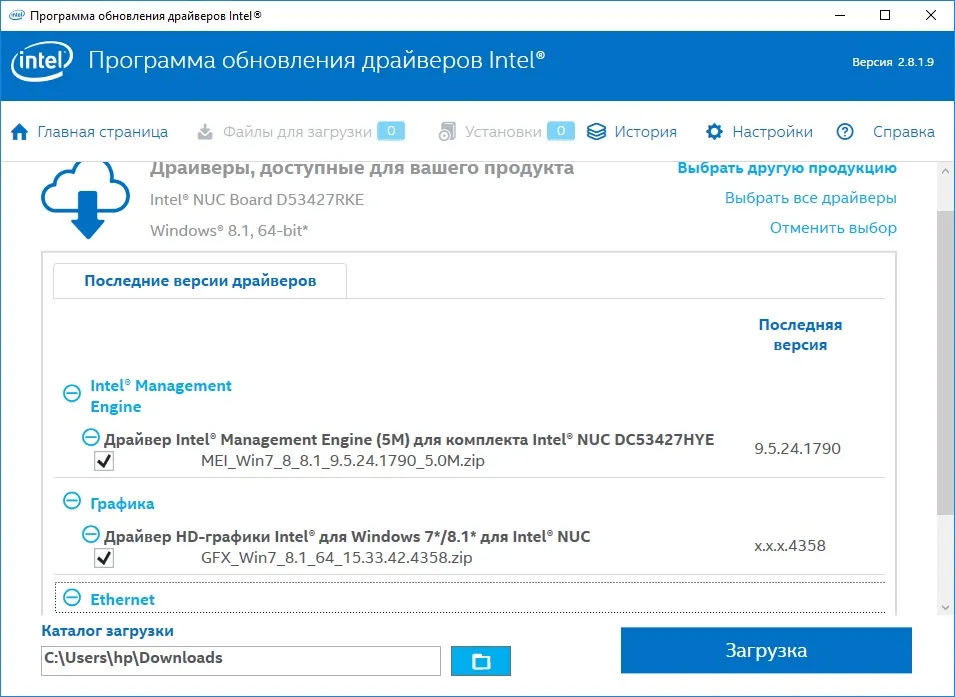Uncheck MEI_Win7_8_8.1_9.5.24.1790_5.0M.zip checkbox
This screenshot has height=697, width=955.
(x=104, y=461)
